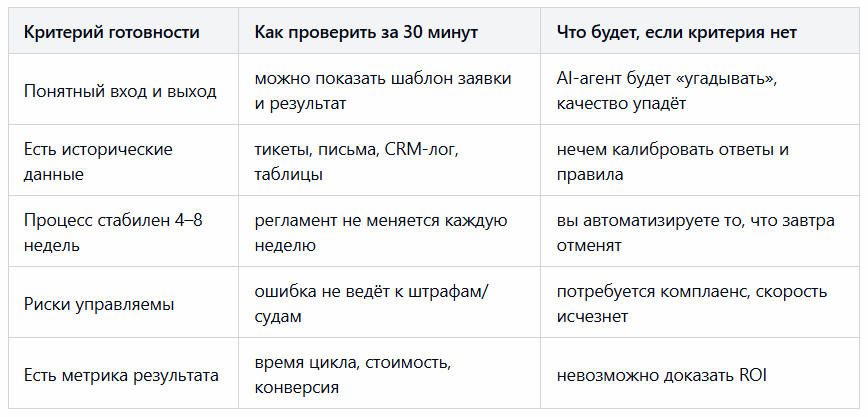
Task: Click the 'Что будет, если критерия нет' header
Action: (x=676, y=33)
